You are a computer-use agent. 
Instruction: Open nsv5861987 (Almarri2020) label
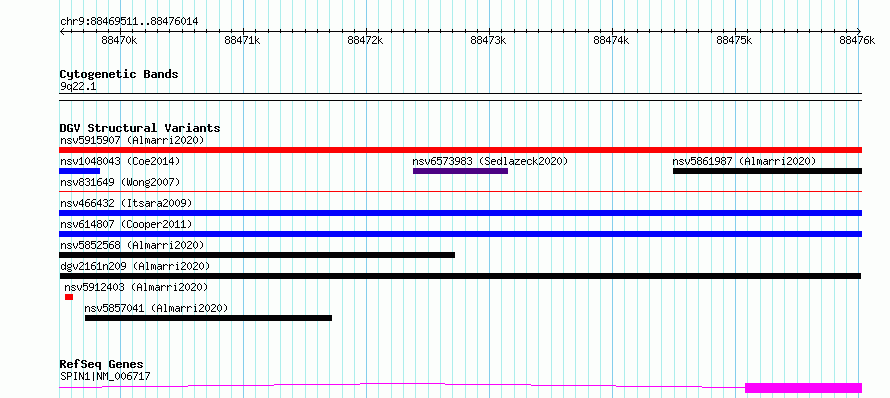(x=744, y=161)
